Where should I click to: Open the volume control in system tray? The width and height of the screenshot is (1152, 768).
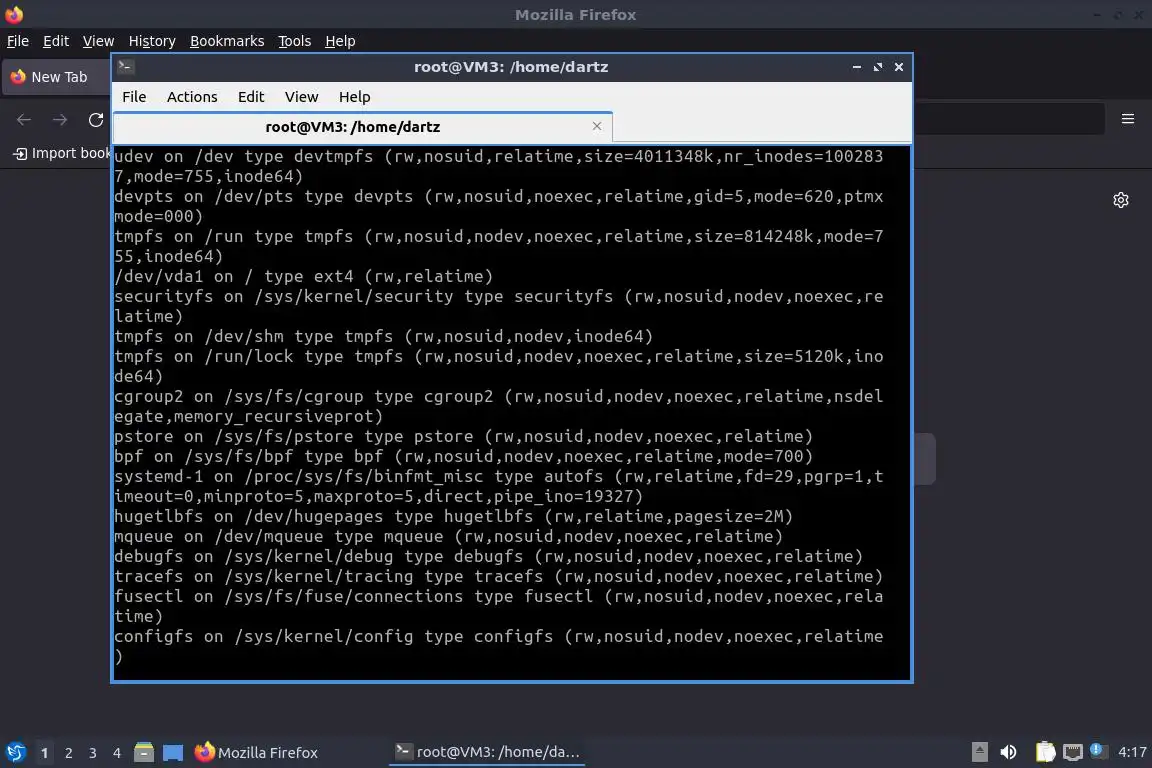pos(1009,752)
